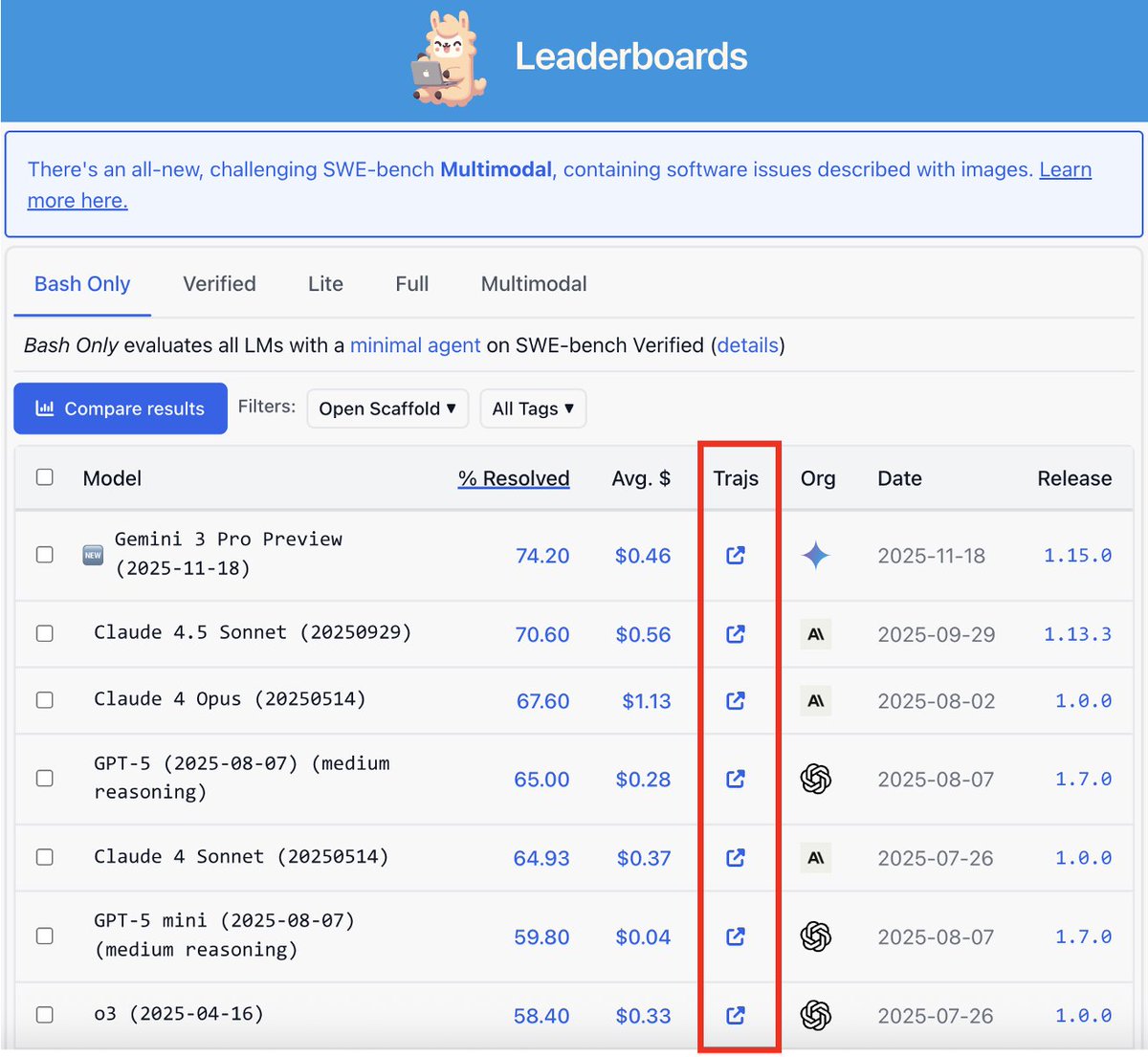Click the 2025-09-29 date cell
This screenshot has height=1057, width=1148.
936,634
